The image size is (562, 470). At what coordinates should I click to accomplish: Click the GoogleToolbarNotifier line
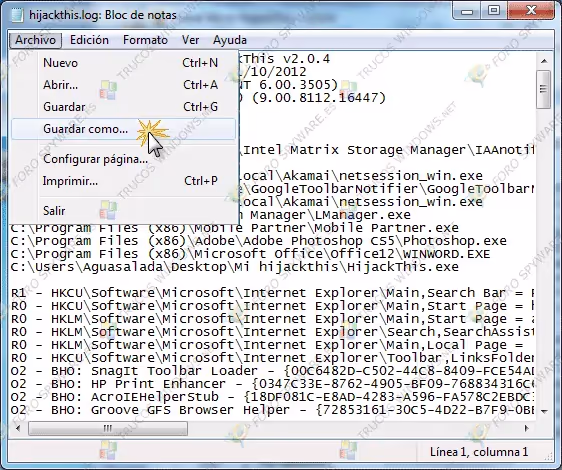[387, 189]
